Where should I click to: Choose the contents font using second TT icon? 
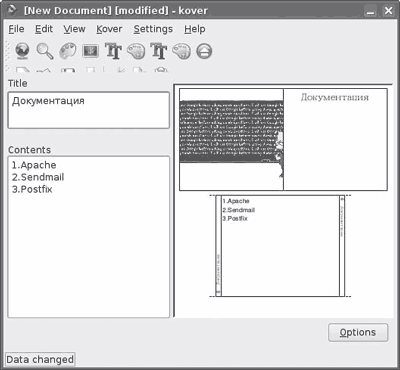tap(159, 51)
